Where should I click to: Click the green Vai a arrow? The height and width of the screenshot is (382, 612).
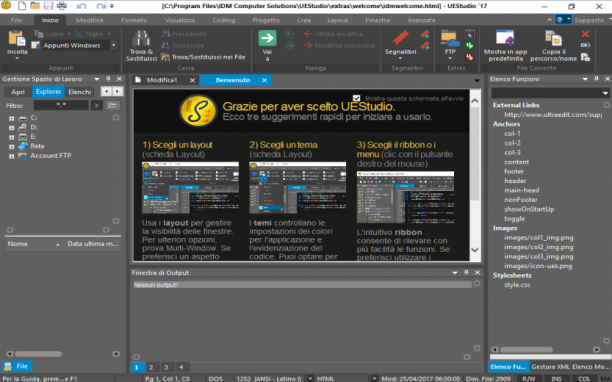(267, 38)
